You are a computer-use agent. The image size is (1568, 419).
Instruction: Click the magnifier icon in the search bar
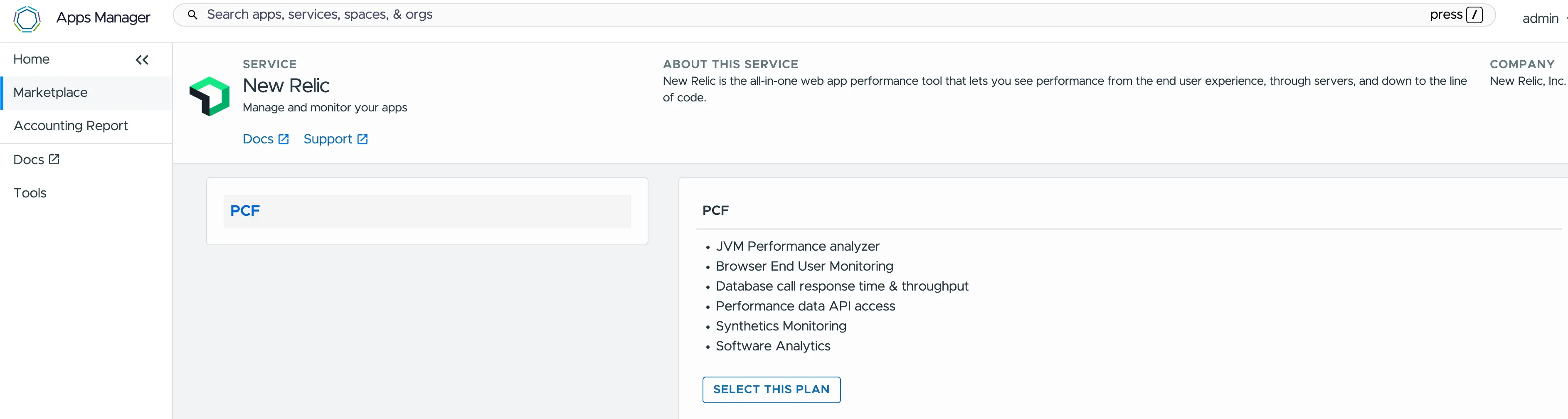point(192,15)
